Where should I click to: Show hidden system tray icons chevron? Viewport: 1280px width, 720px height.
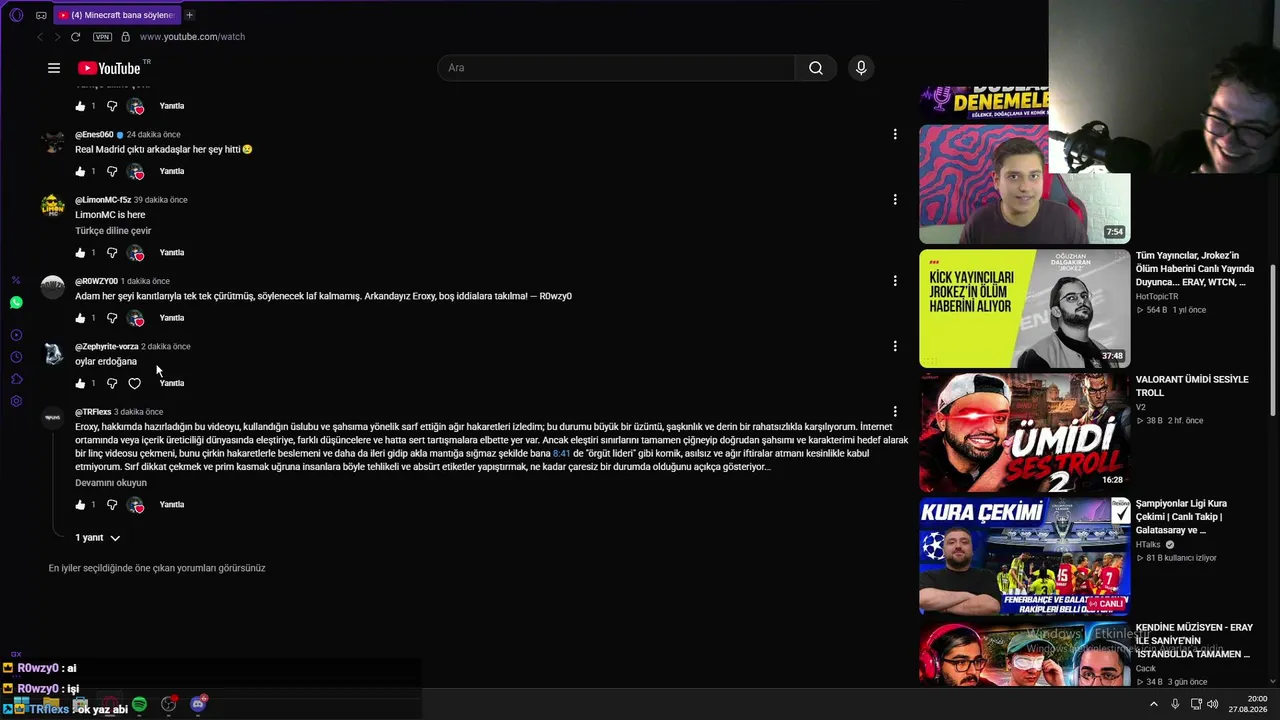tap(1154, 704)
